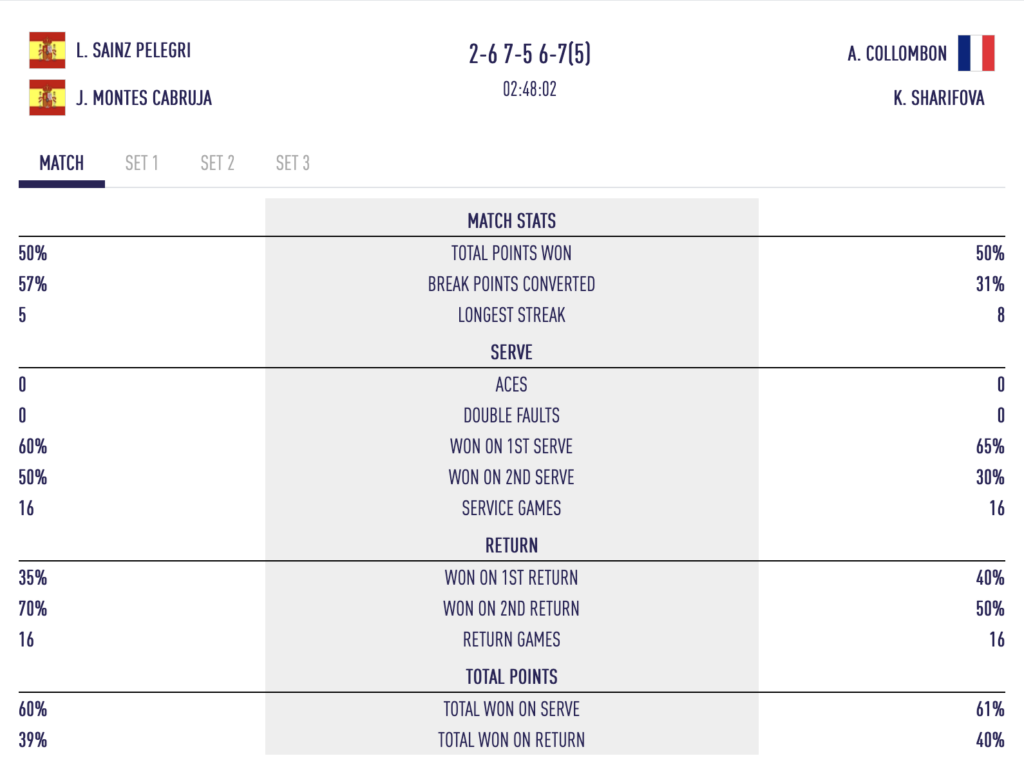Click the SERVE section header
The image size is (1024, 774).
[x=511, y=352]
